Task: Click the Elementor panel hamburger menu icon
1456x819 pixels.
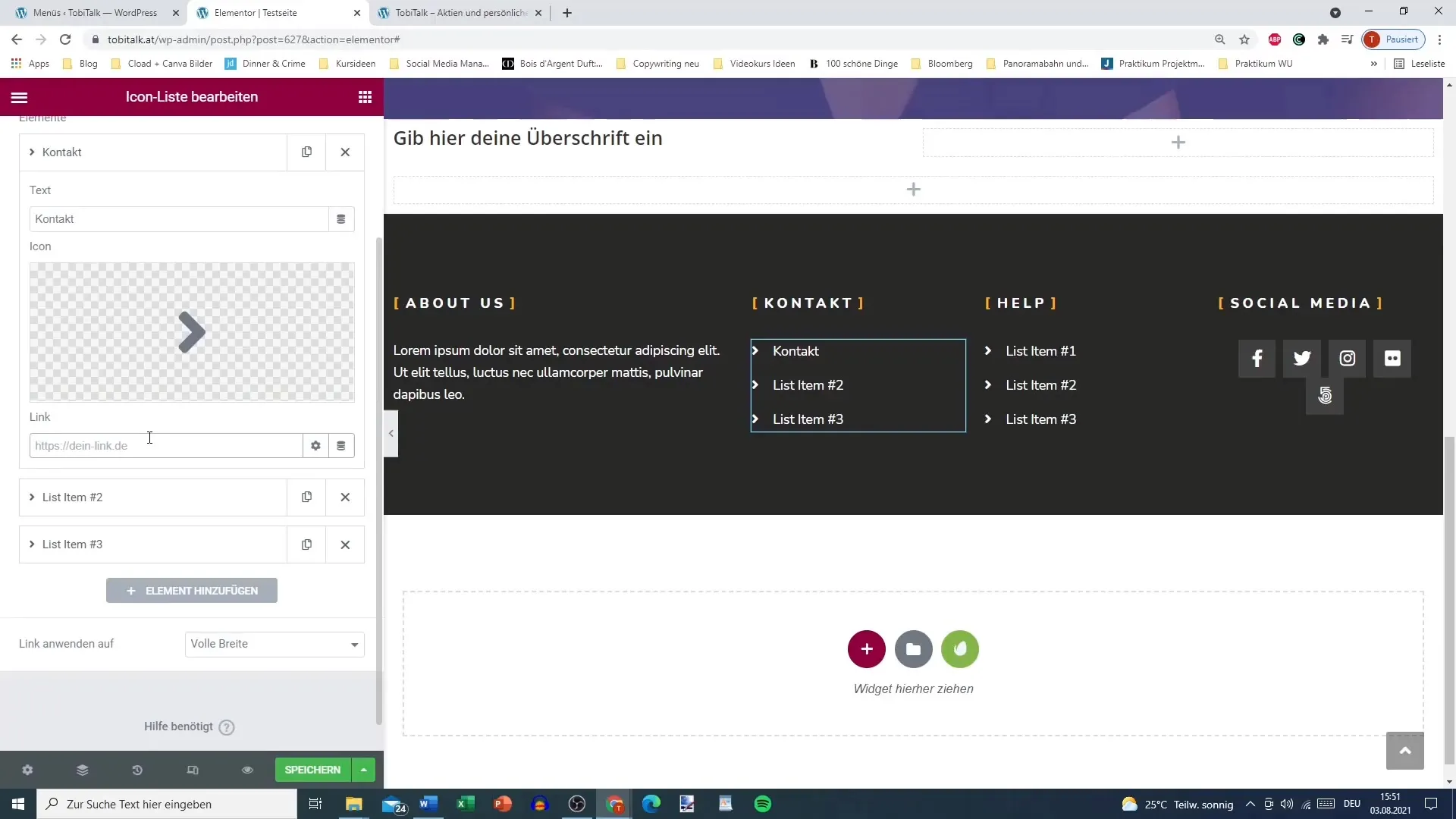Action: [18, 96]
